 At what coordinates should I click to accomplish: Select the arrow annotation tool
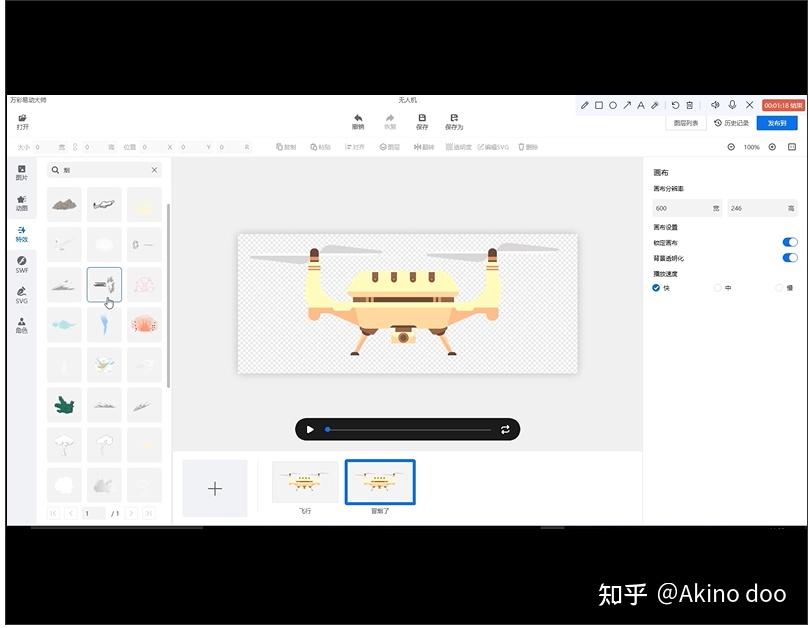(627, 105)
